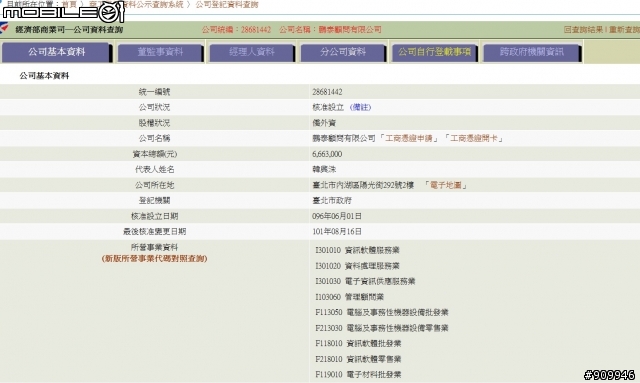The image size is (640, 383).
Task: Click the address 臺北市內湖區陽光街292號2樓
Action: click(x=363, y=185)
